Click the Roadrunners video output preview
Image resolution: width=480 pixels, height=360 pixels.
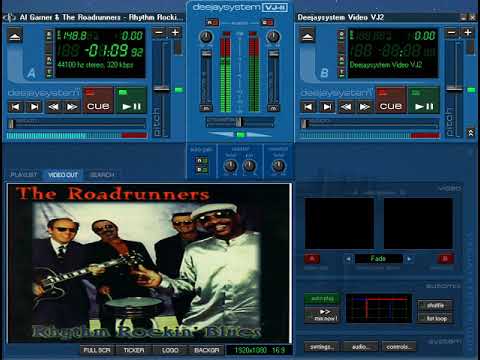pyautogui.click(x=149, y=263)
